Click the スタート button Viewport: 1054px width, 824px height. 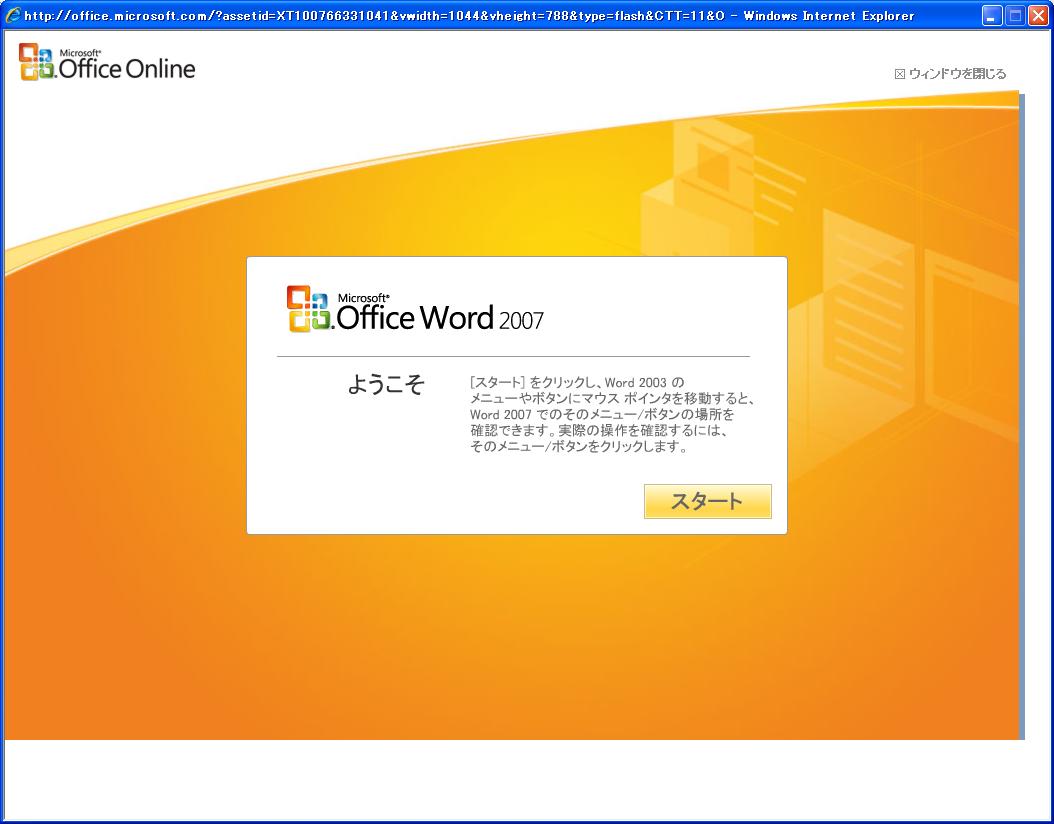point(707,501)
